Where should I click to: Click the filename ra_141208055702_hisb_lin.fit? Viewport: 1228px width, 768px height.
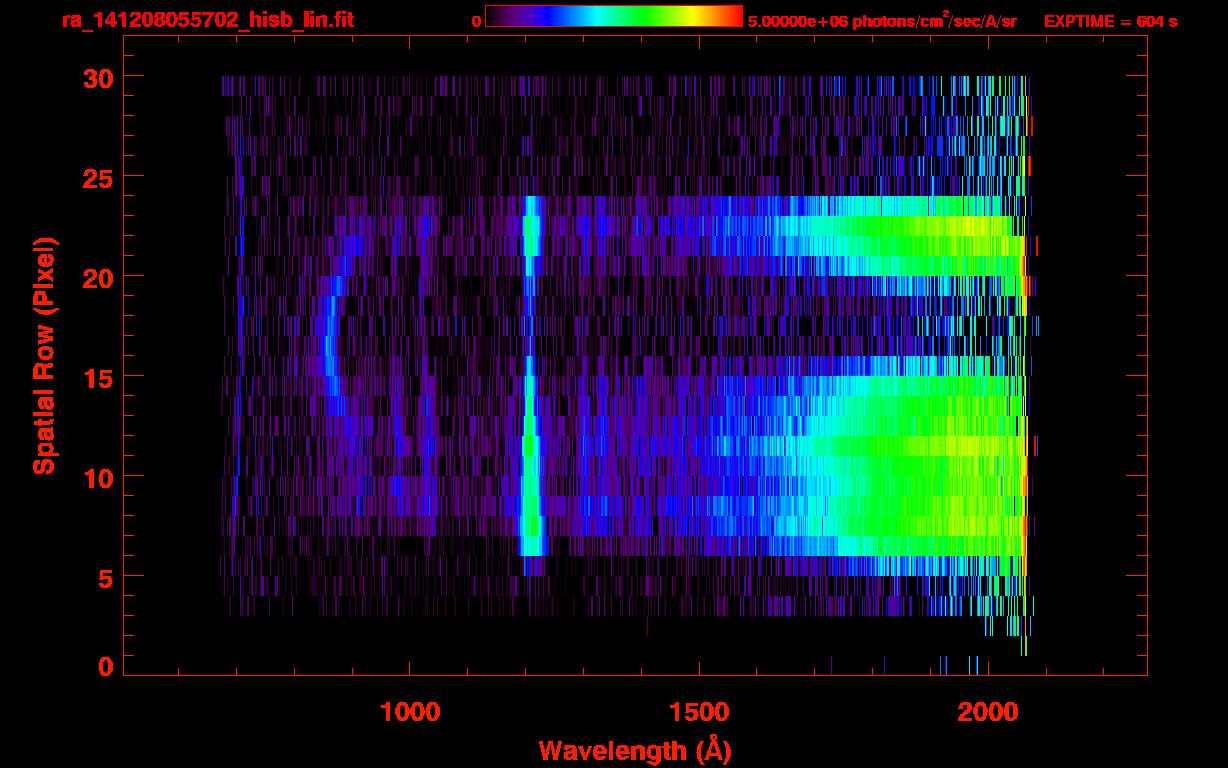pos(207,19)
